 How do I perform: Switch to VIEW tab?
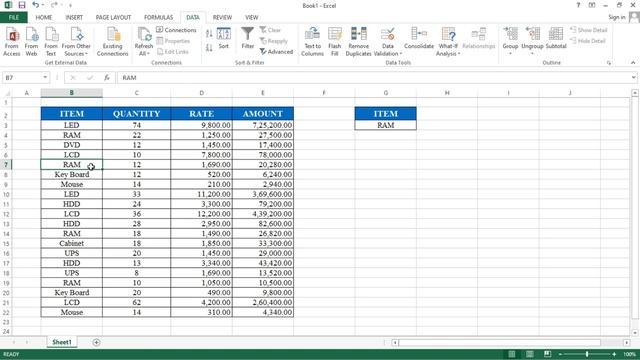(251, 17)
